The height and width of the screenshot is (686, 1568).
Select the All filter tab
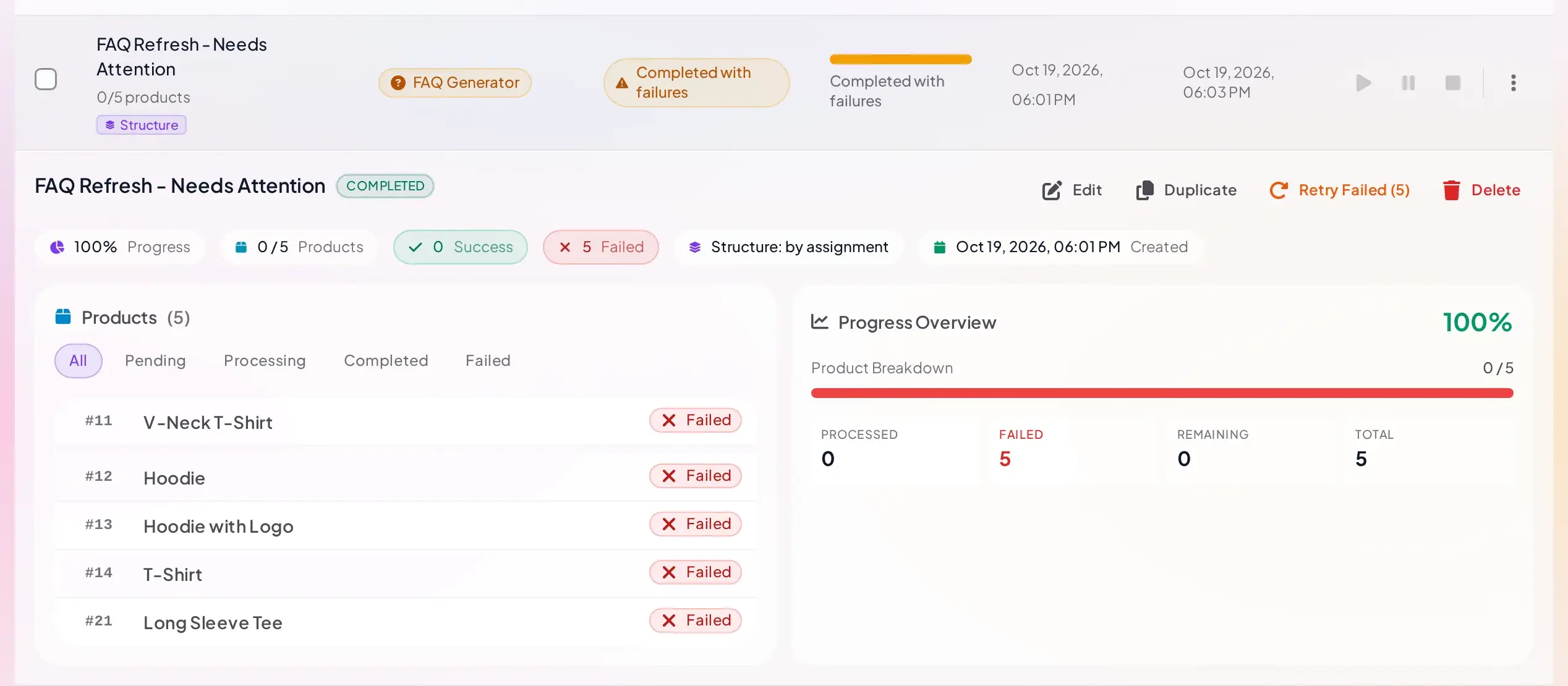click(x=78, y=361)
